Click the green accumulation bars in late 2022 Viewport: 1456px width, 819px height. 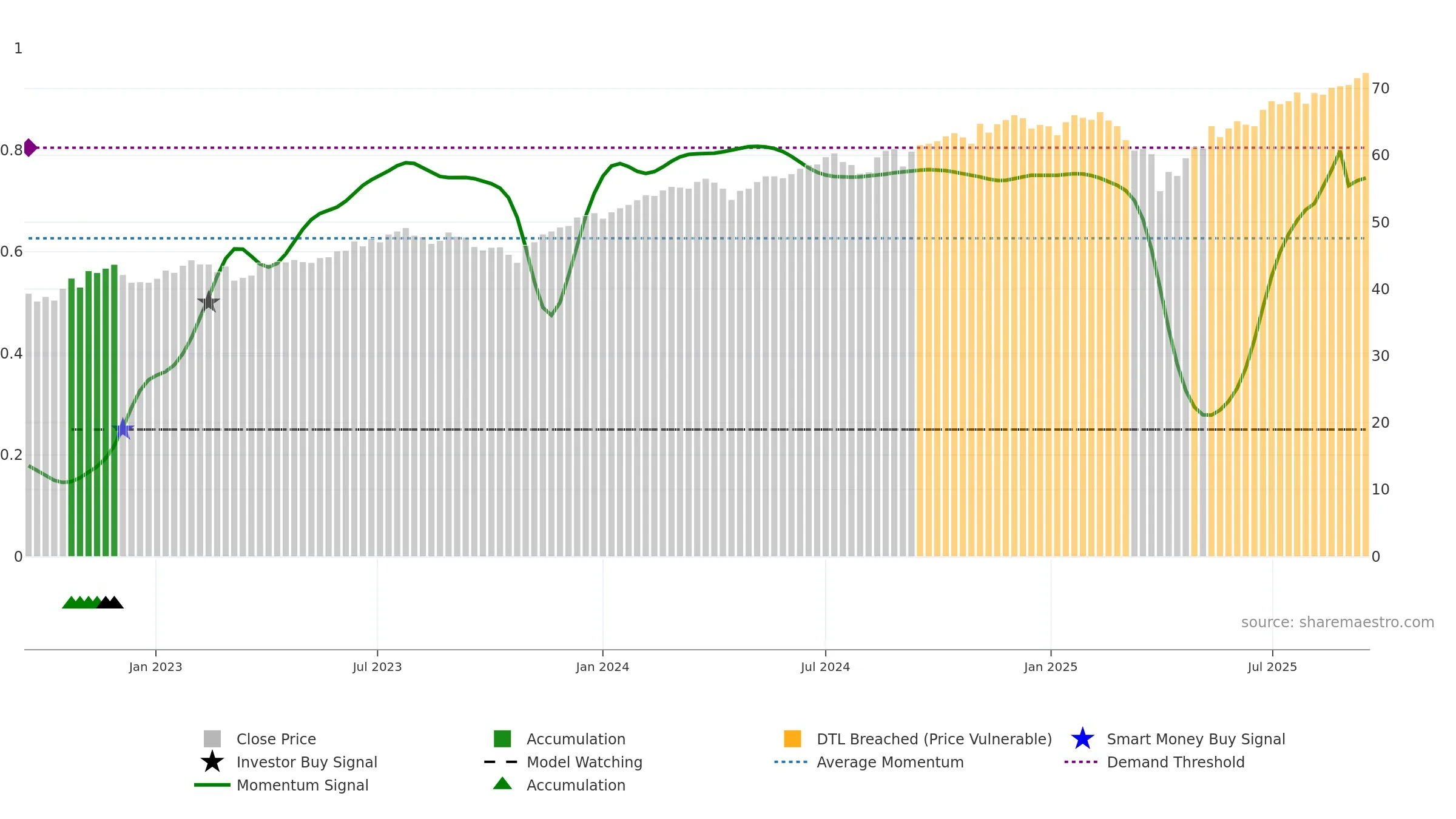click(93, 411)
